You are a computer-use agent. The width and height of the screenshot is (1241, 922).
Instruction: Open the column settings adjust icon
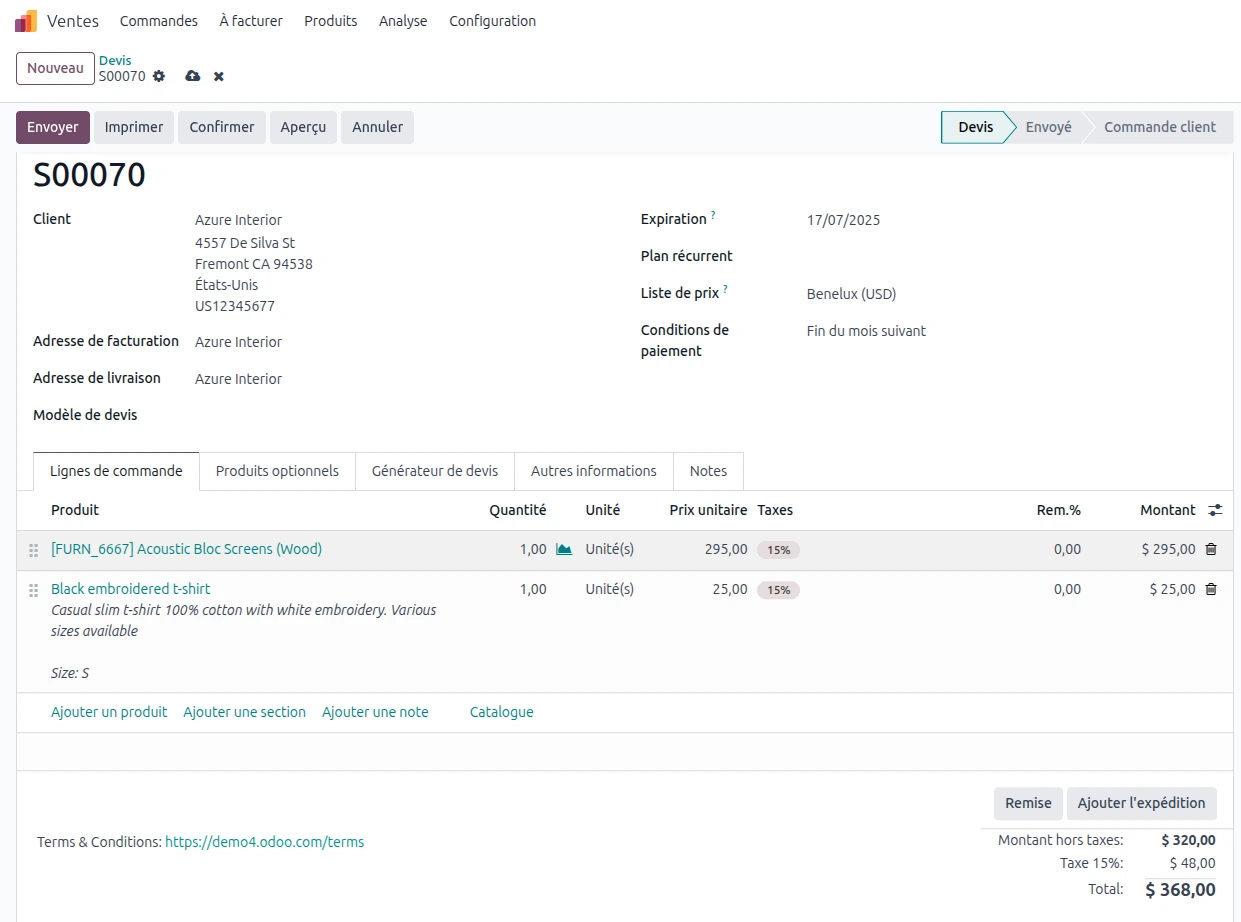[x=1215, y=510]
